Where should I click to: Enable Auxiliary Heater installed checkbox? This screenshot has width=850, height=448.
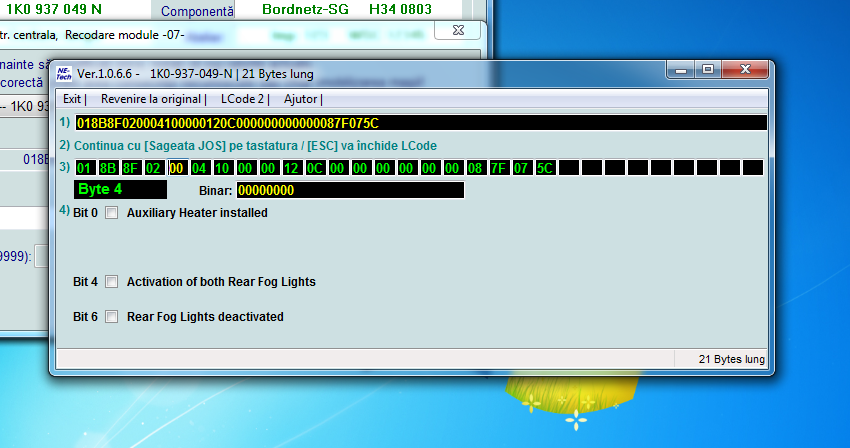point(112,213)
